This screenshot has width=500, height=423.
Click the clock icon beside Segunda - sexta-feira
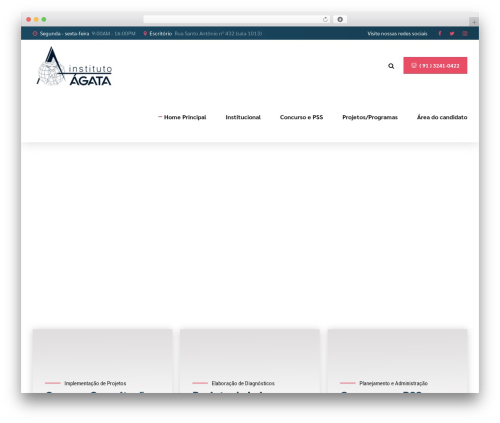pos(35,34)
